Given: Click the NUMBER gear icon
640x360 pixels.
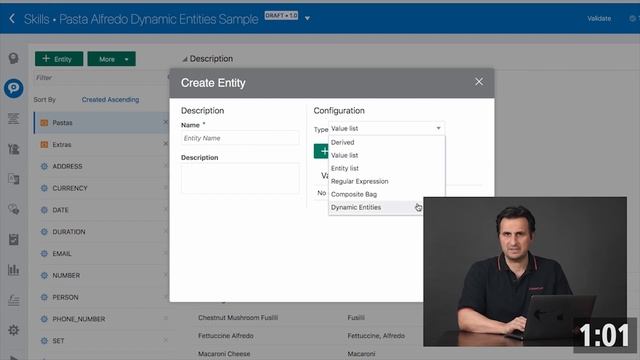Looking at the screenshot, I should pyautogui.click(x=44, y=275).
